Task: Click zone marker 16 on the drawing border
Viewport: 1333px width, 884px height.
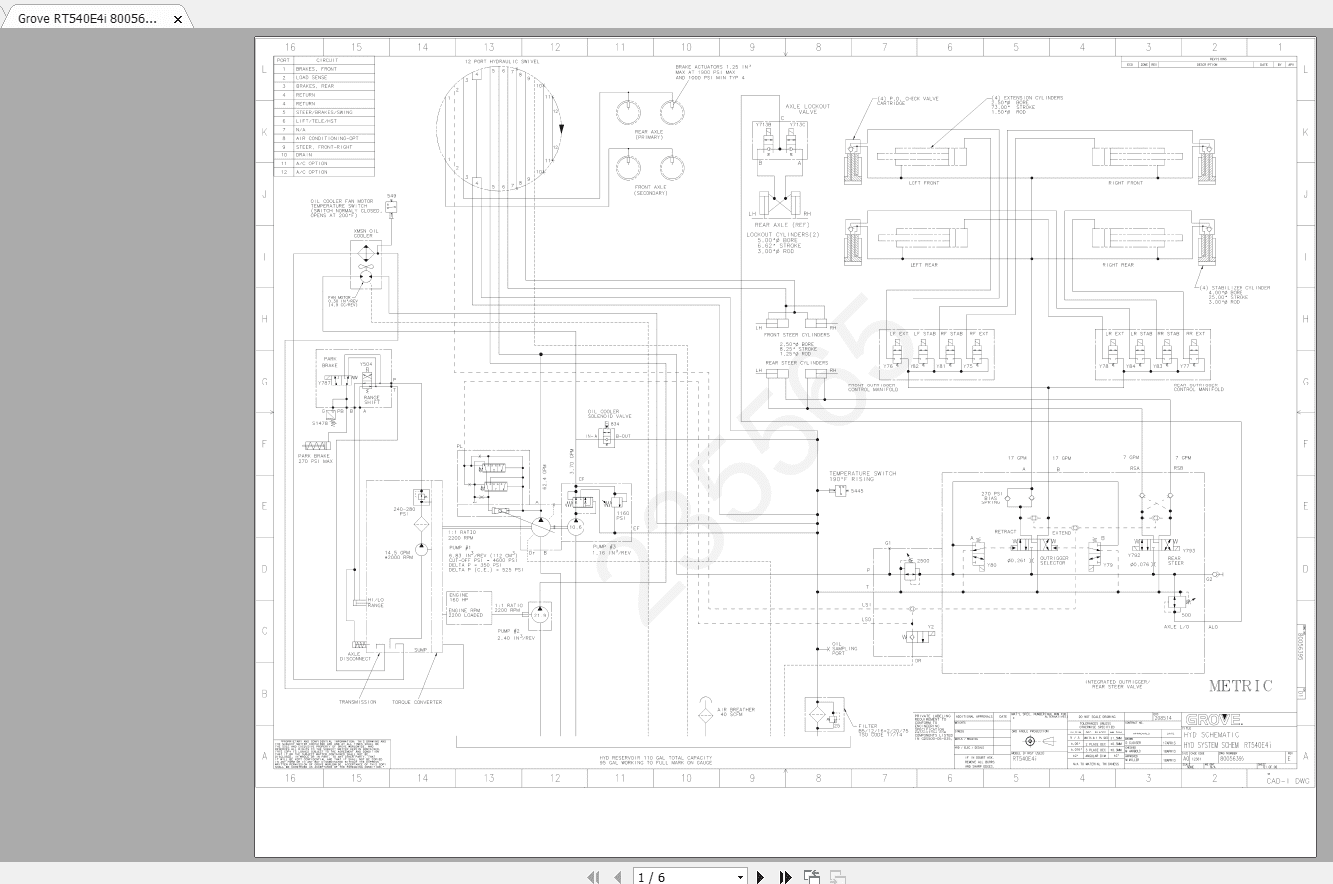Action: click(x=290, y=46)
